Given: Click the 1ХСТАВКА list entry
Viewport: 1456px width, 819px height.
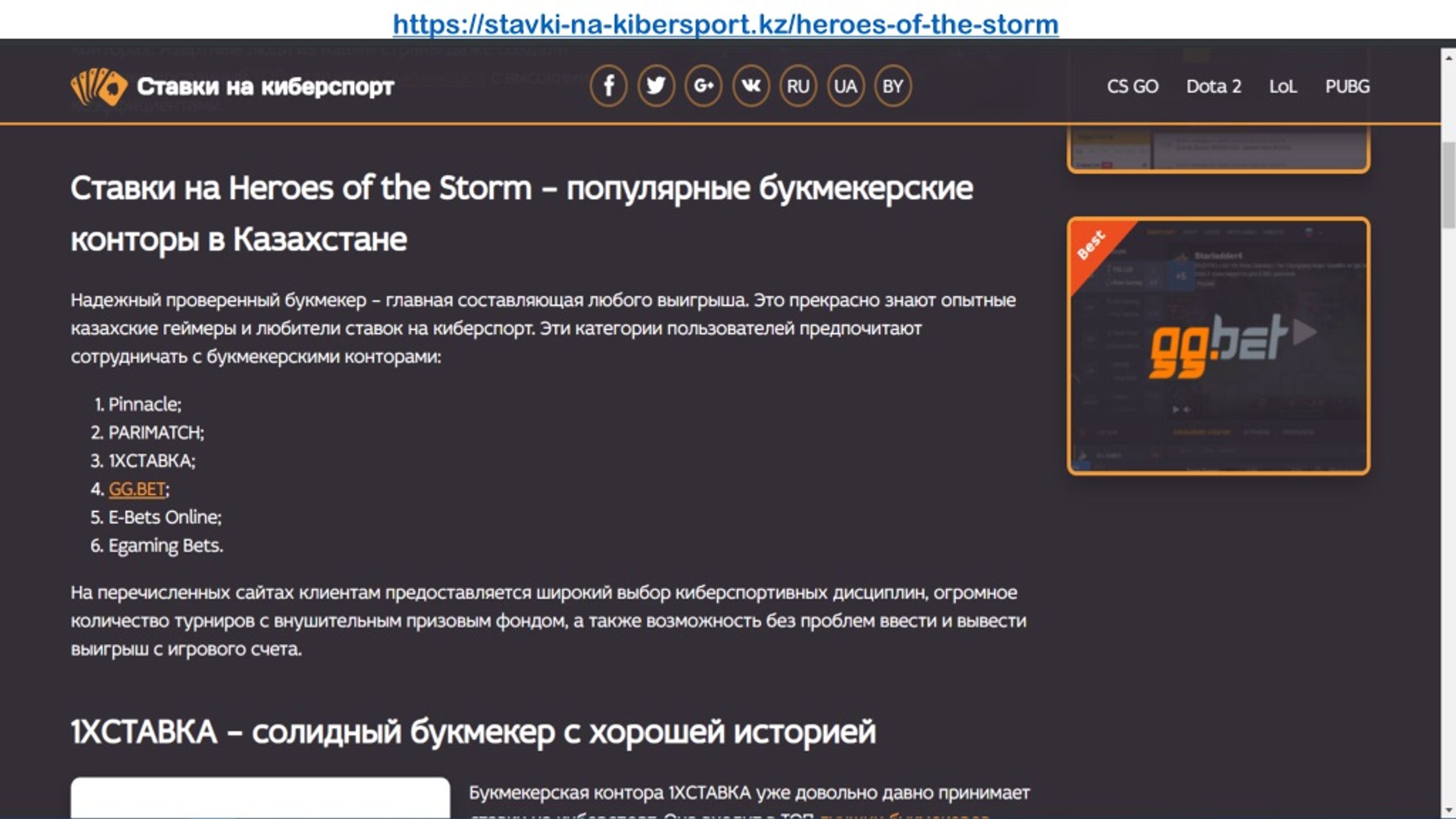Looking at the screenshot, I should [x=151, y=461].
